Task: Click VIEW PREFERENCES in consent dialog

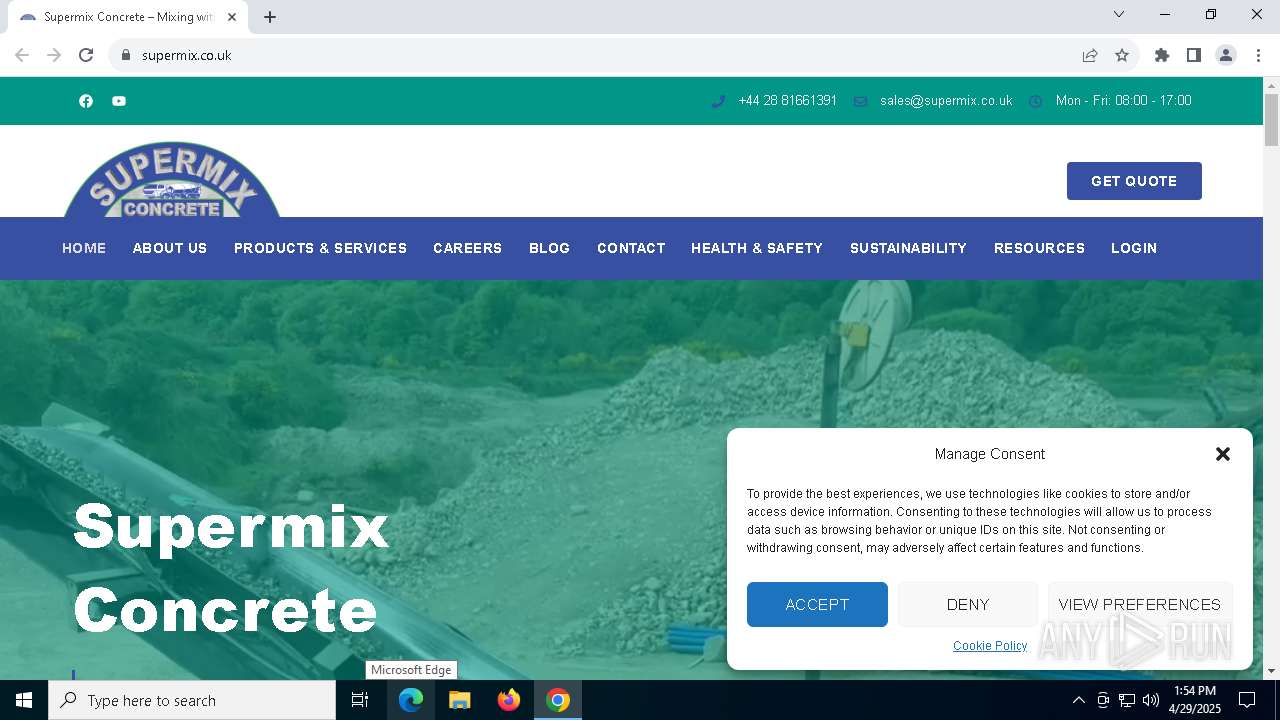Action: click(1140, 604)
